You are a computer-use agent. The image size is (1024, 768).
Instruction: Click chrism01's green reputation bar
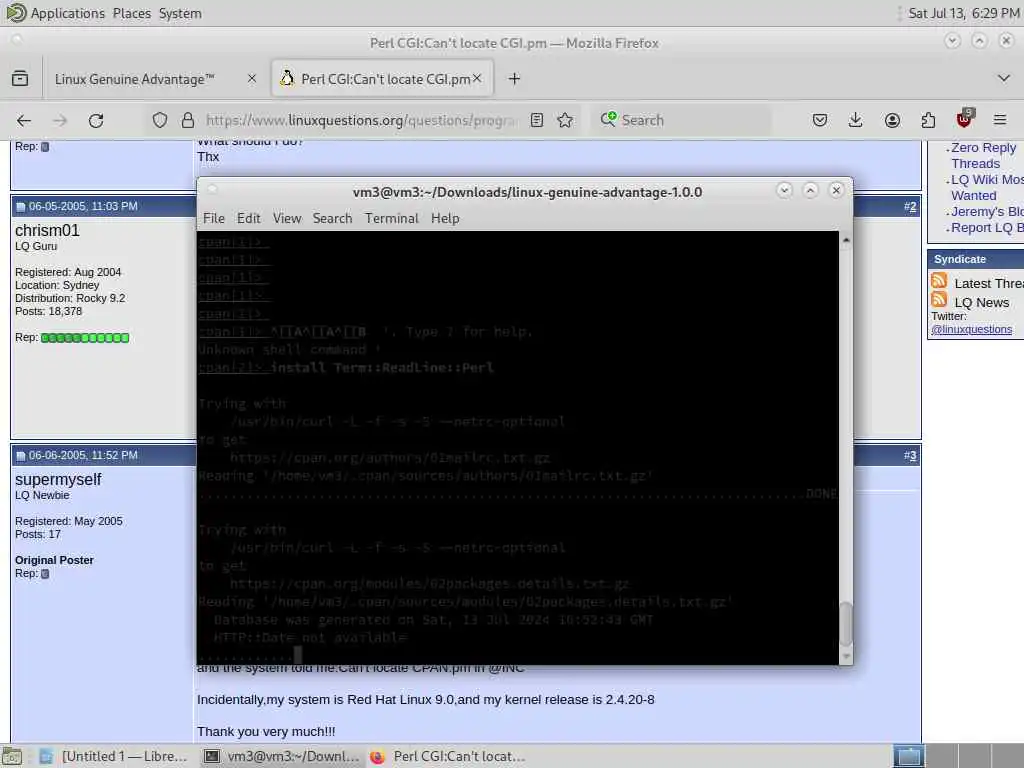85,338
